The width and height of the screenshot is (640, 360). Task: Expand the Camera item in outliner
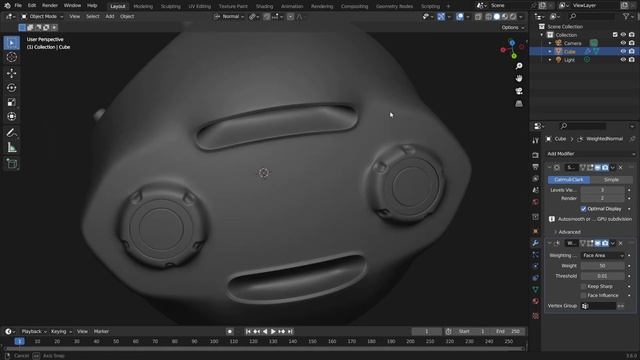pos(550,43)
